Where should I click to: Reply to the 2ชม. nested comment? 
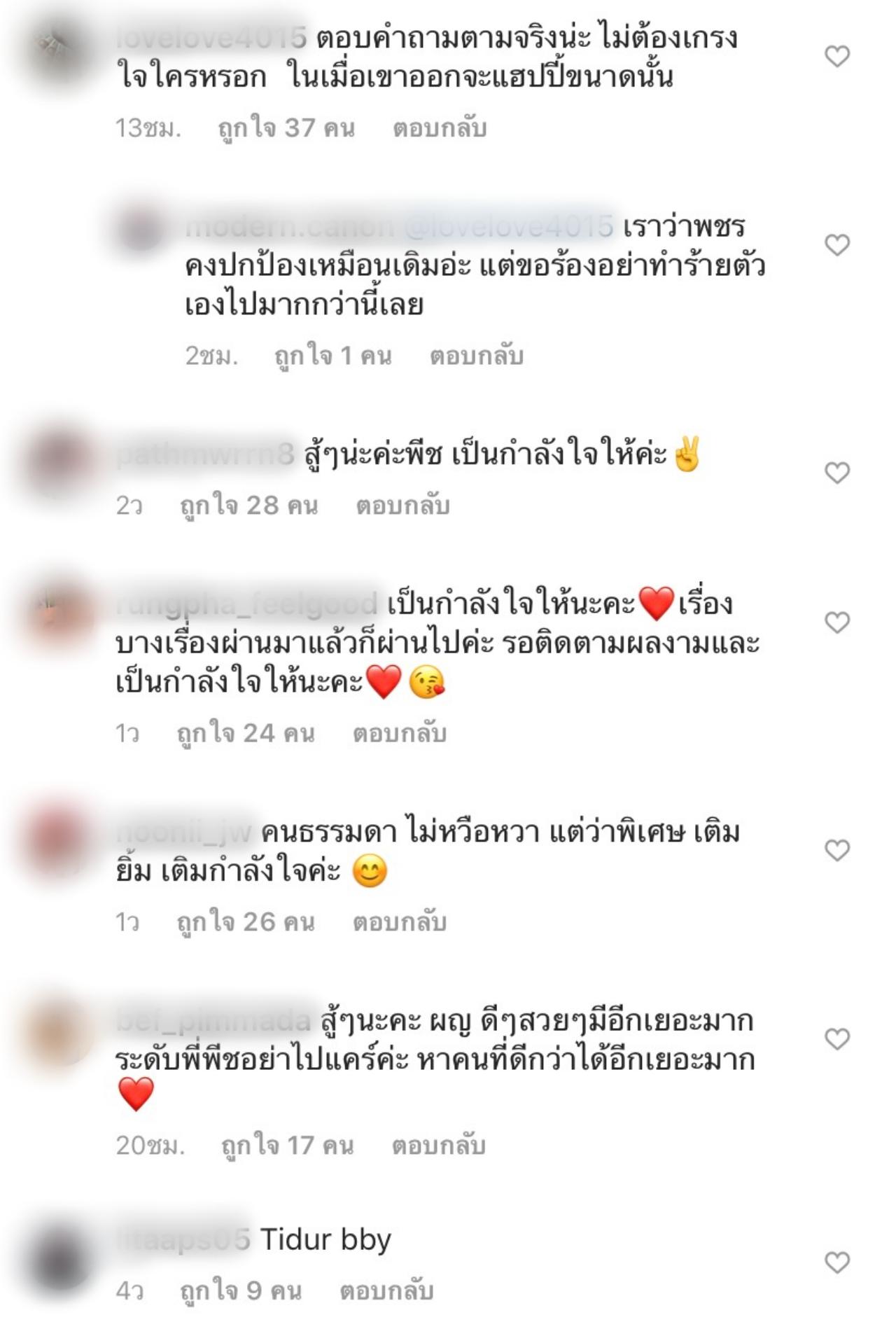click(x=477, y=356)
